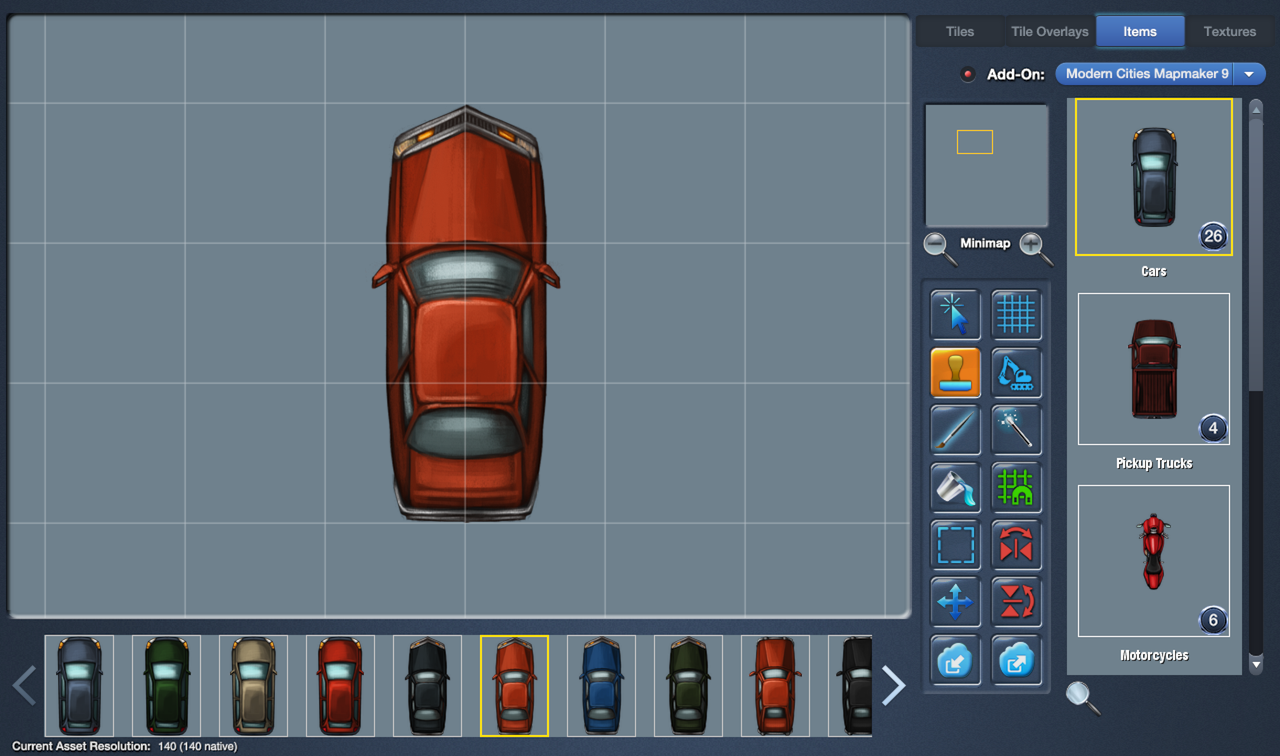Pick the first black sedan in asset strip
Screen dimensions: 1280x756
pos(427,686)
